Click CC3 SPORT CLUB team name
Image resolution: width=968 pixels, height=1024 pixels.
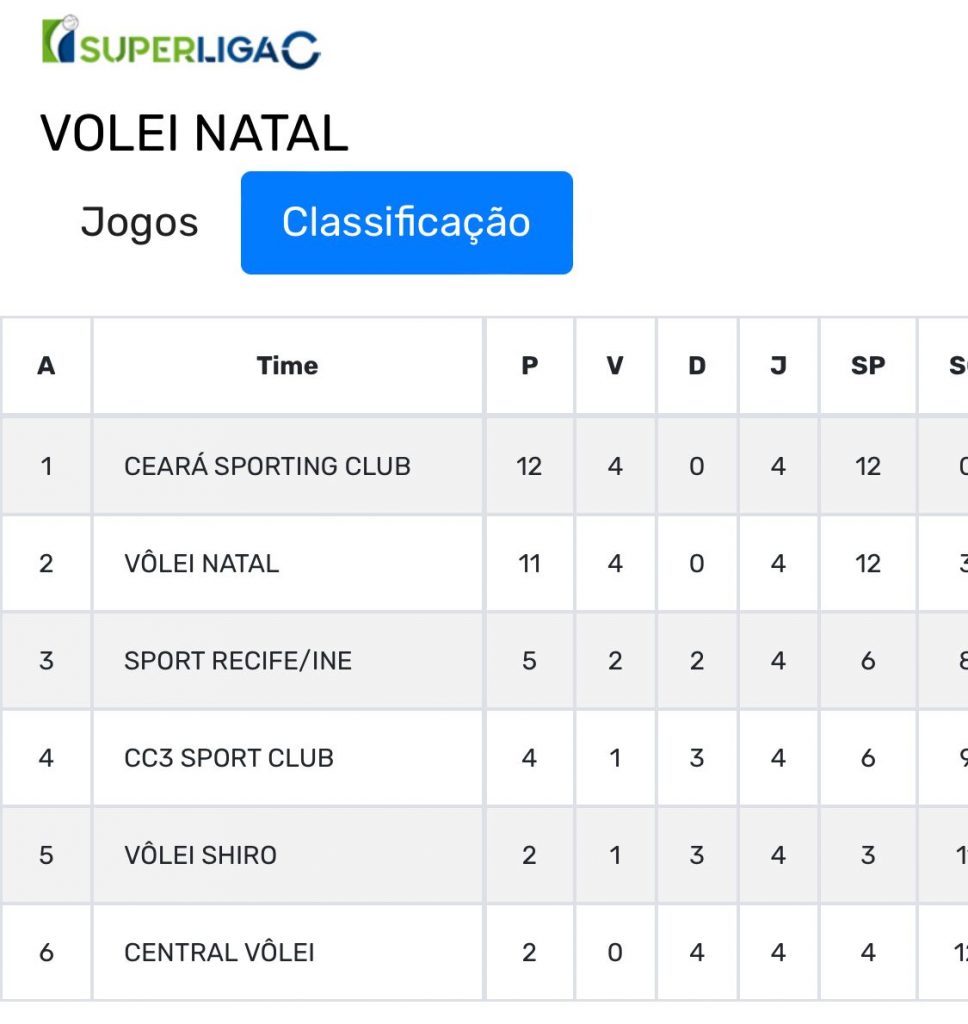click(x=229, y=758)
